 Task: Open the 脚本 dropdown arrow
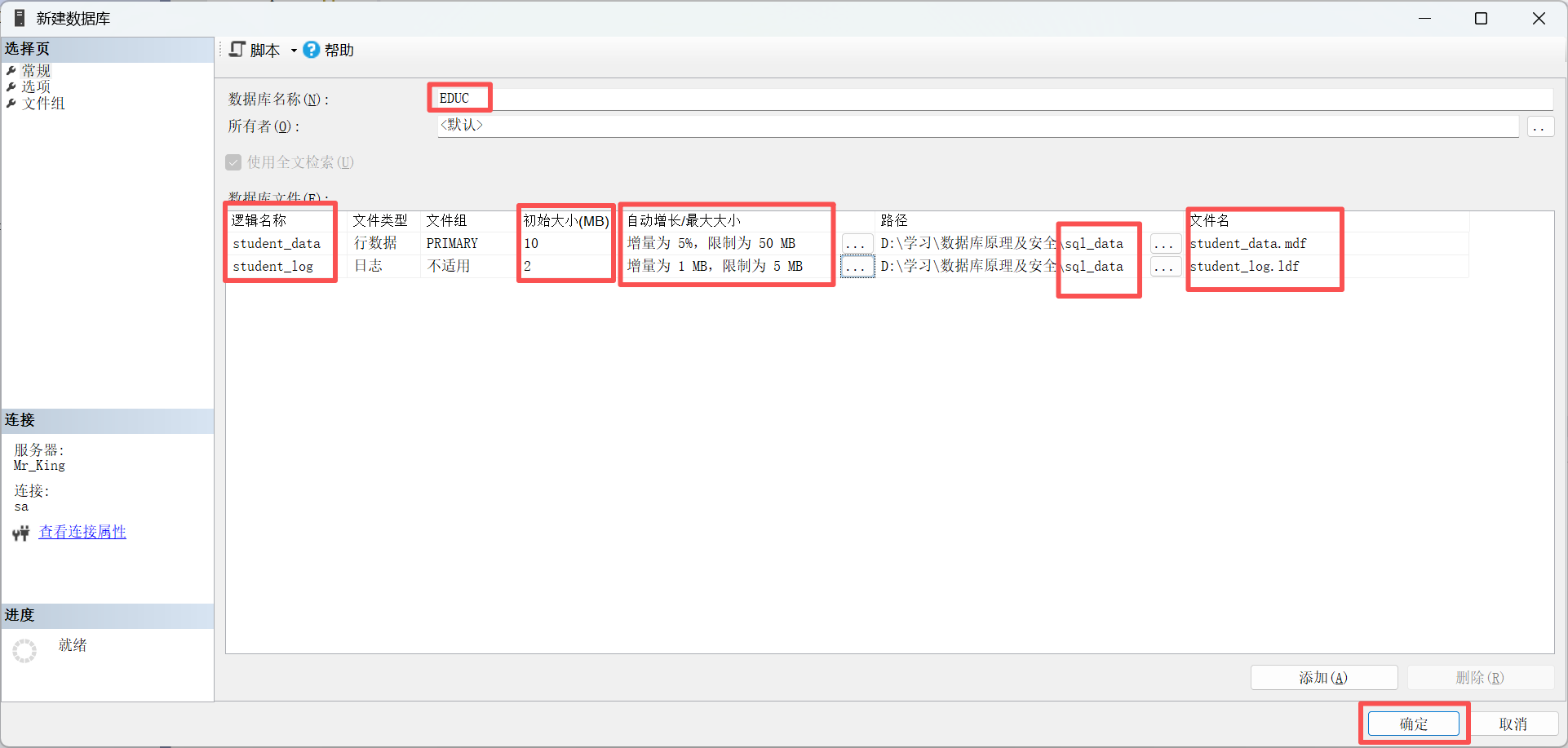(294, 50)
